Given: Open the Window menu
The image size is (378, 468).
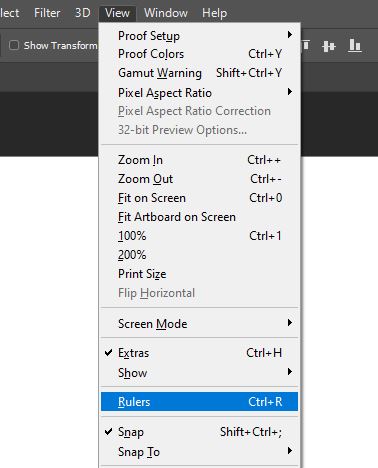Looking at the screenshot, I should tap(166, 13).
